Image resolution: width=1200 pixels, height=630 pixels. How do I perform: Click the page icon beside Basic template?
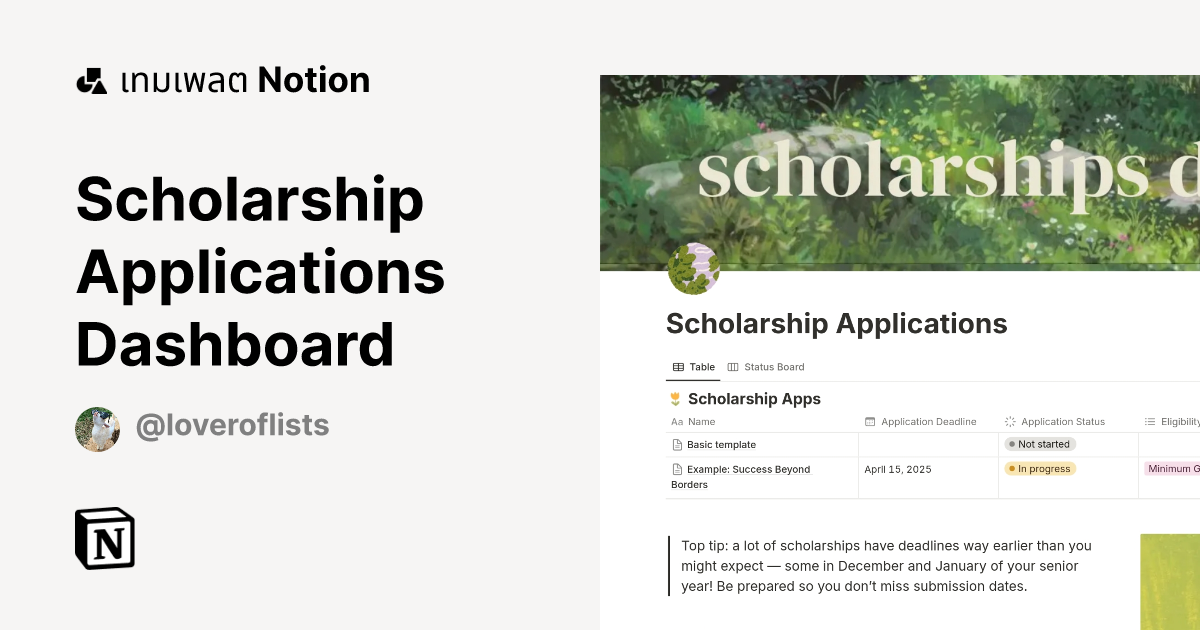(676, 444)
